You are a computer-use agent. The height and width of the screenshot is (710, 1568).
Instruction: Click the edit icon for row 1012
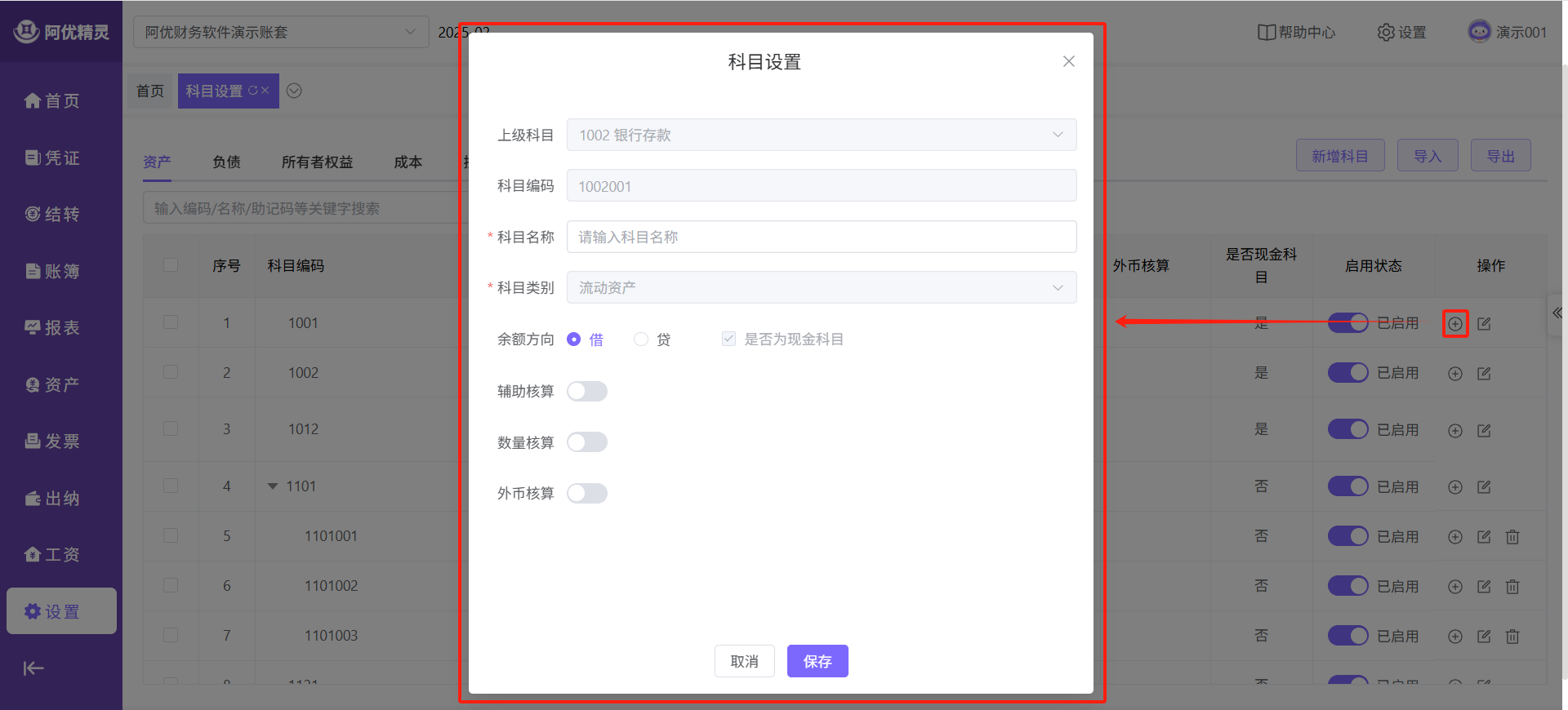click(1484, 430)
